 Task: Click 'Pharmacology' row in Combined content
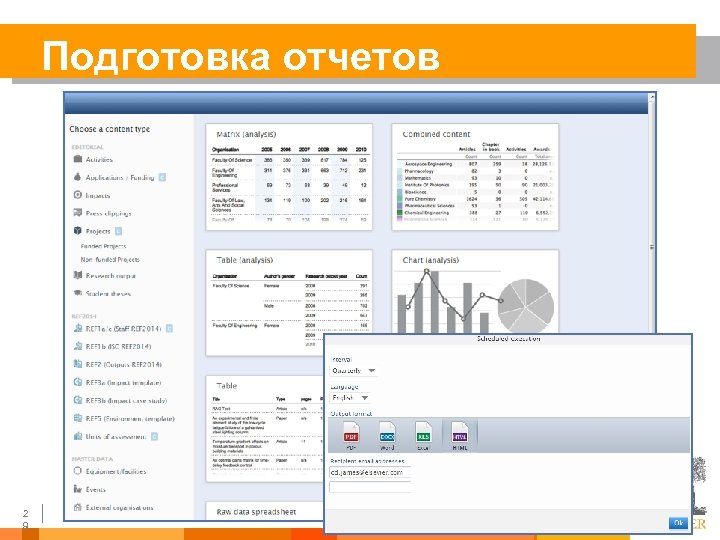tap(475, 171)
